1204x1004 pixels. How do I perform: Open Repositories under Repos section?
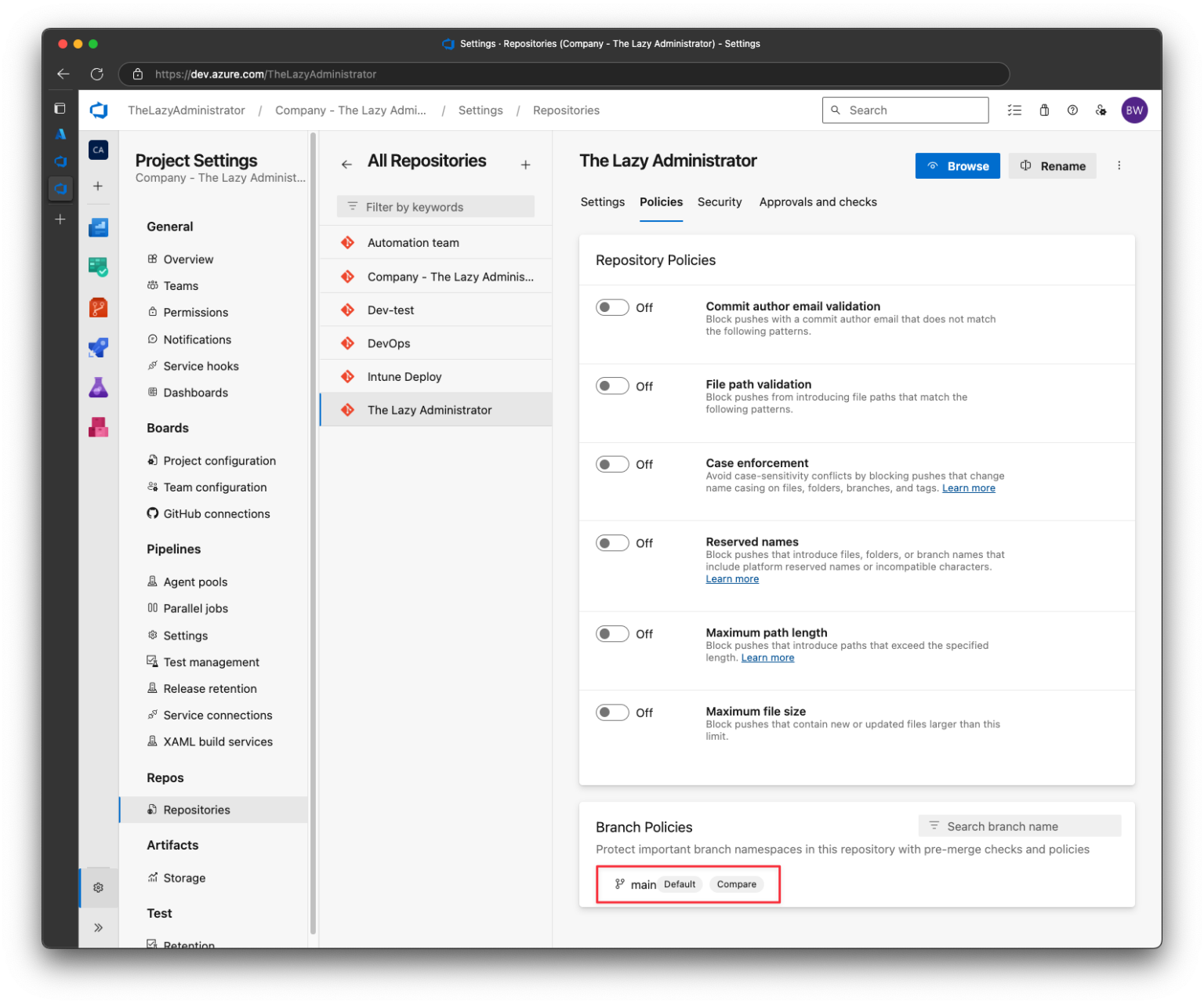(213, 810)
